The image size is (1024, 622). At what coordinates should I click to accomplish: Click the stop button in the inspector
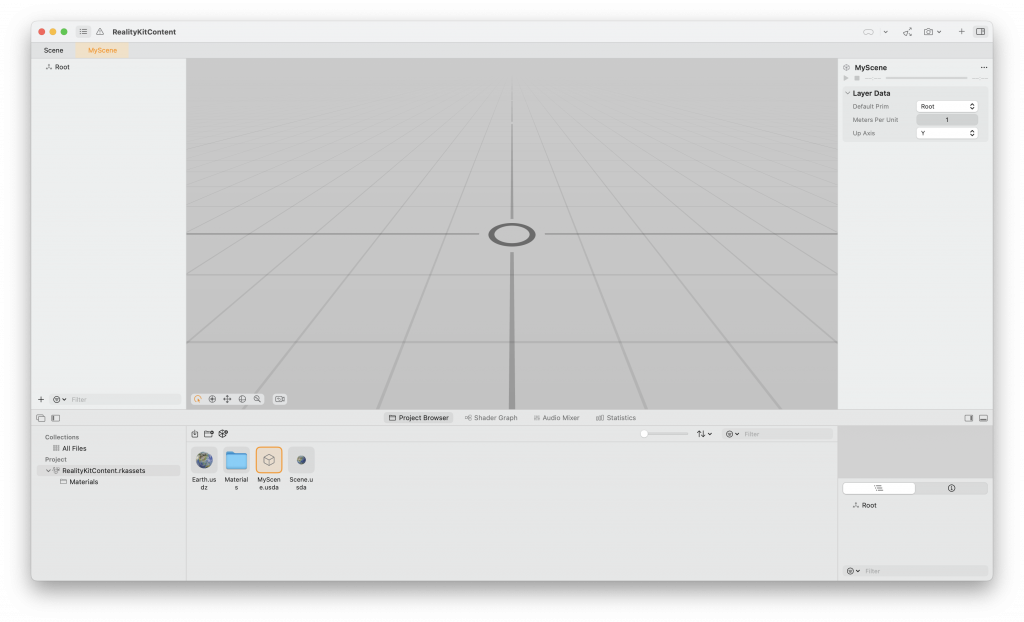click(857, 78)
